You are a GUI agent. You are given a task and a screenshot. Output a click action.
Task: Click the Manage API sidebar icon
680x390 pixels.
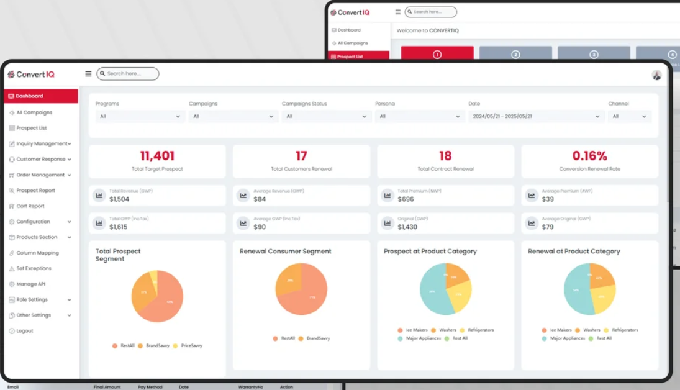click(x=12, y=284)
